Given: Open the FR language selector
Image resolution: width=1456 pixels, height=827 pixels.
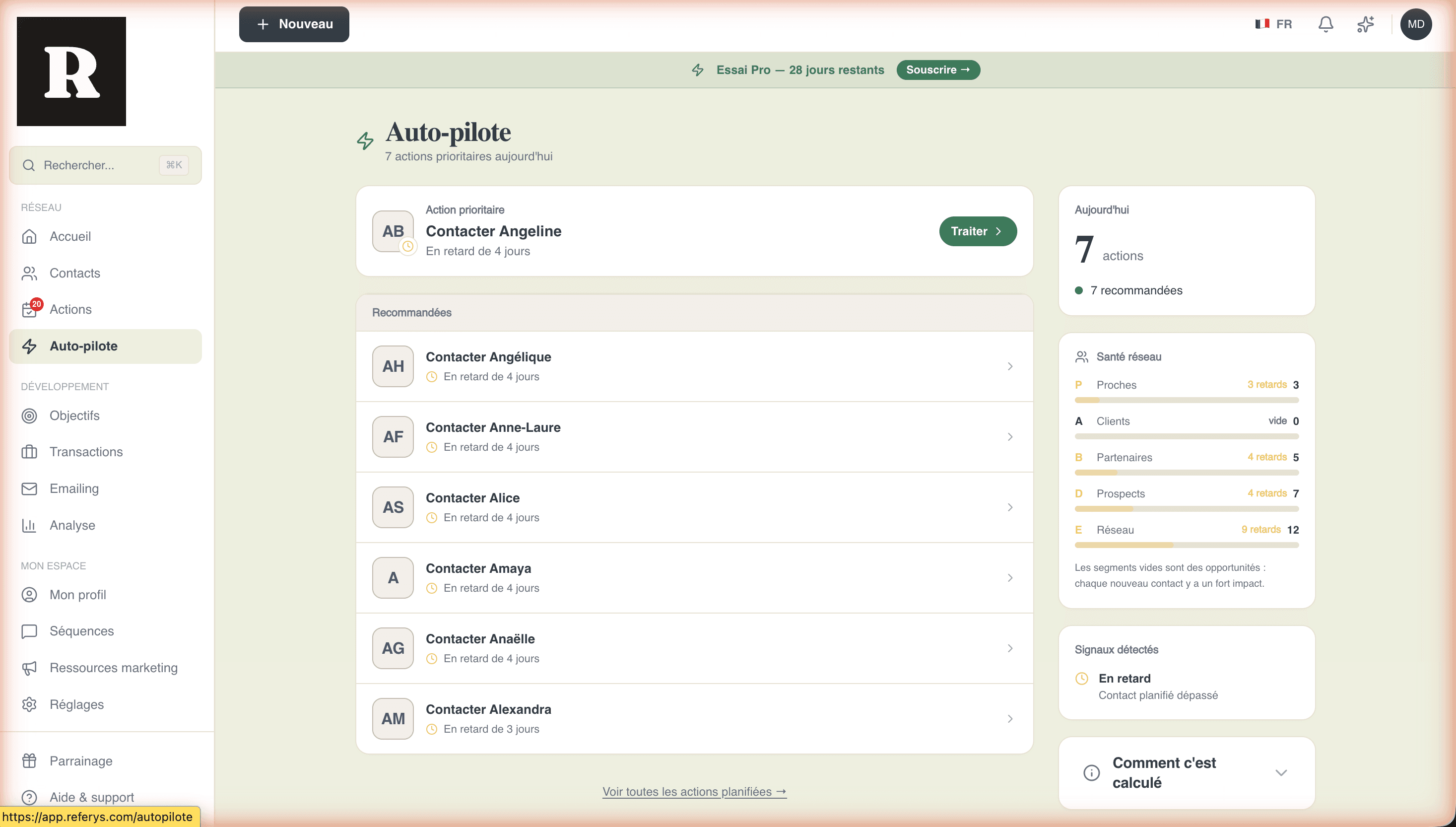Looking at the screenshot, I should coord(1273,24).
